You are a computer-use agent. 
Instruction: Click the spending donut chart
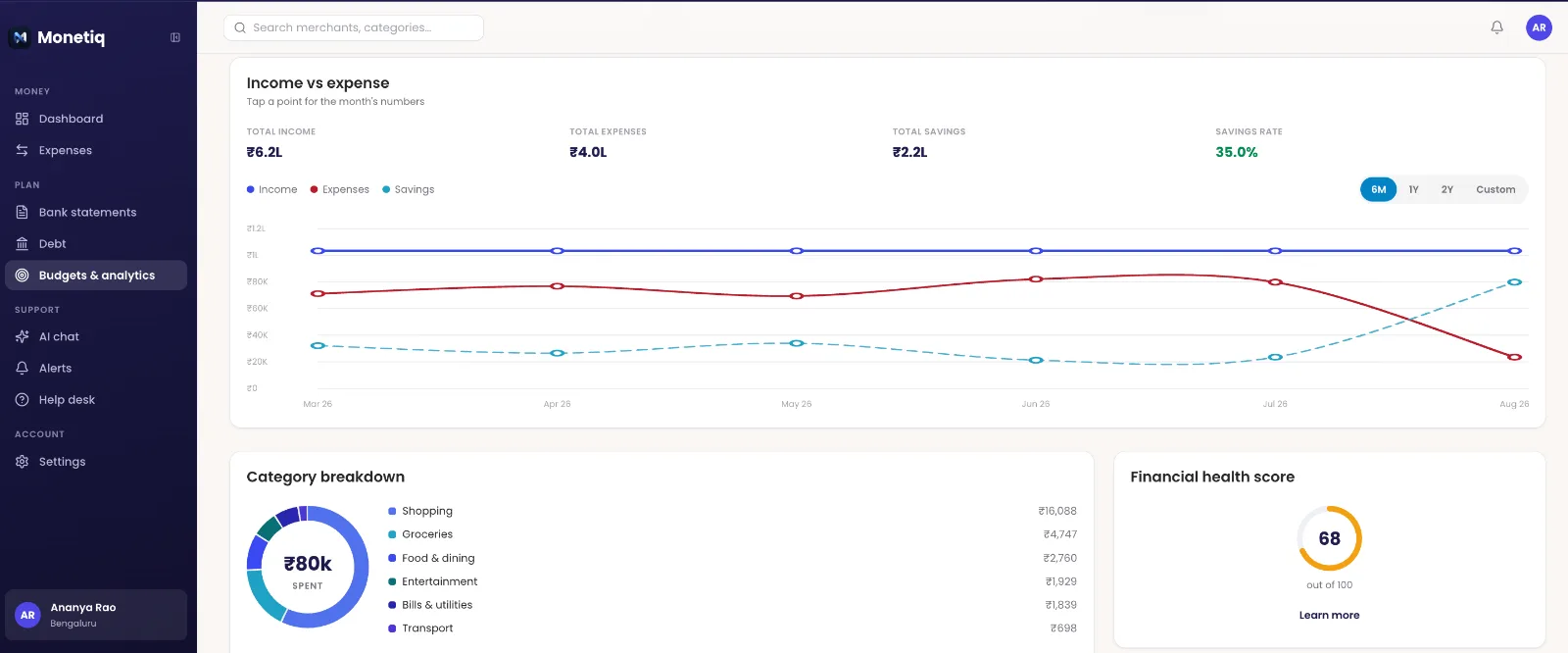click(x=308, y=567)
